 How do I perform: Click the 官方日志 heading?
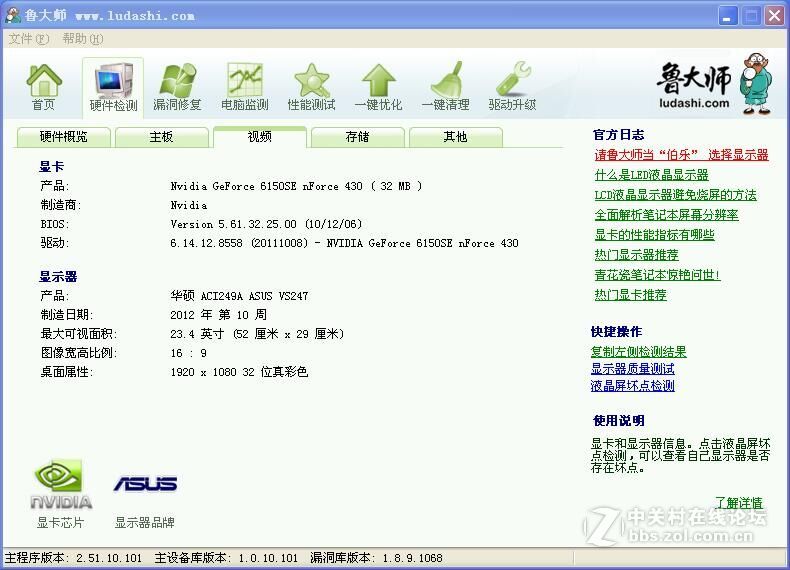tap(619, 135)
